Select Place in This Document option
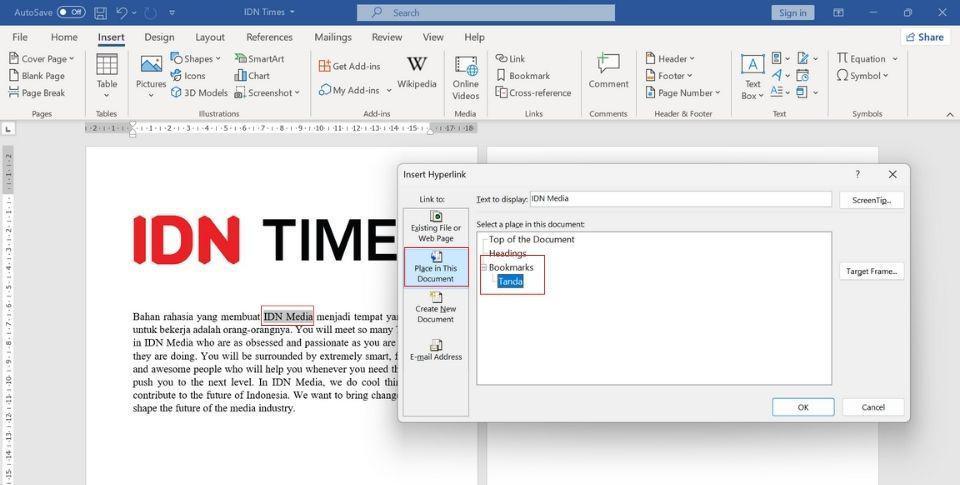This screenshot has height=485, width=960. click(436, 267)
